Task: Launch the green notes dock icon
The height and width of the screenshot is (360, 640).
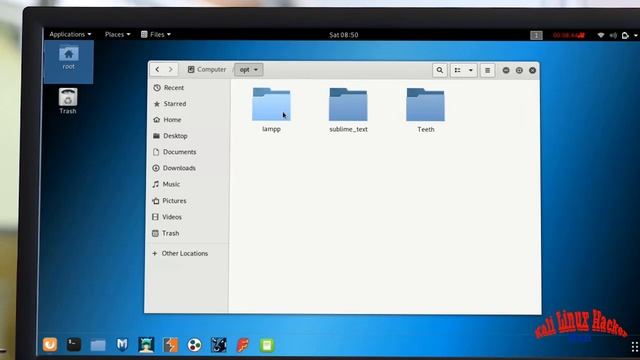Action: 267,345
